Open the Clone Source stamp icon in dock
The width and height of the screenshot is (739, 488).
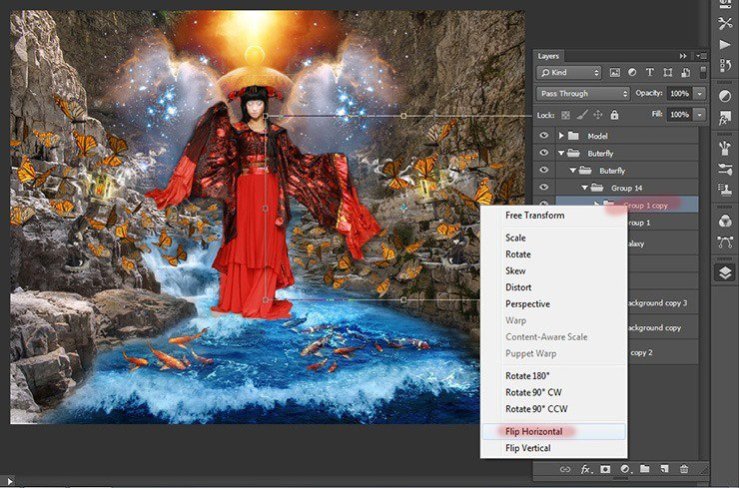tap(725, 190)
